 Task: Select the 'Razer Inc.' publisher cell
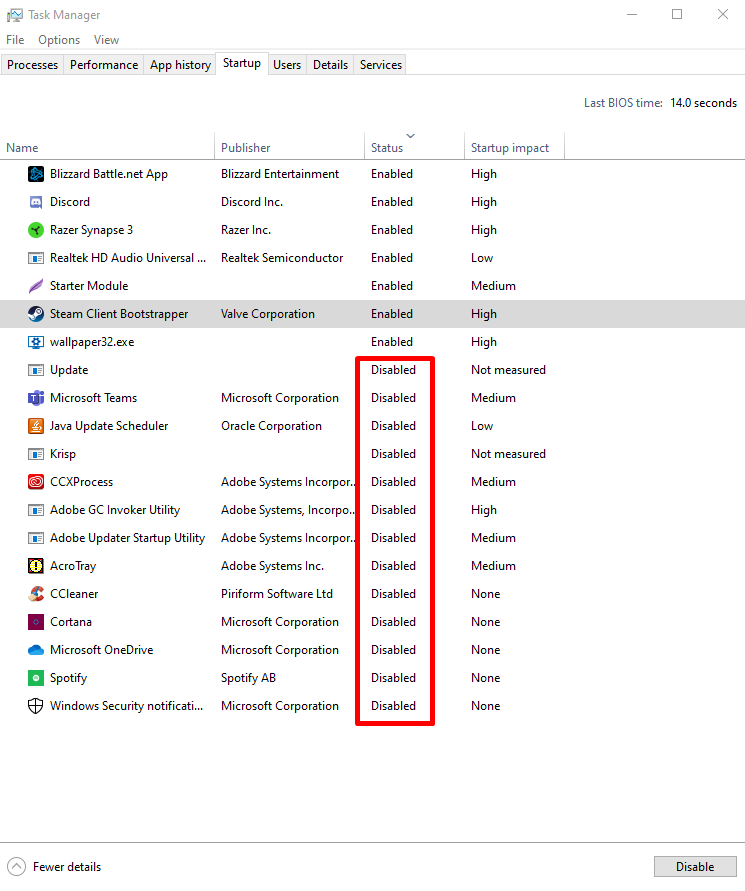click(246, 230)
